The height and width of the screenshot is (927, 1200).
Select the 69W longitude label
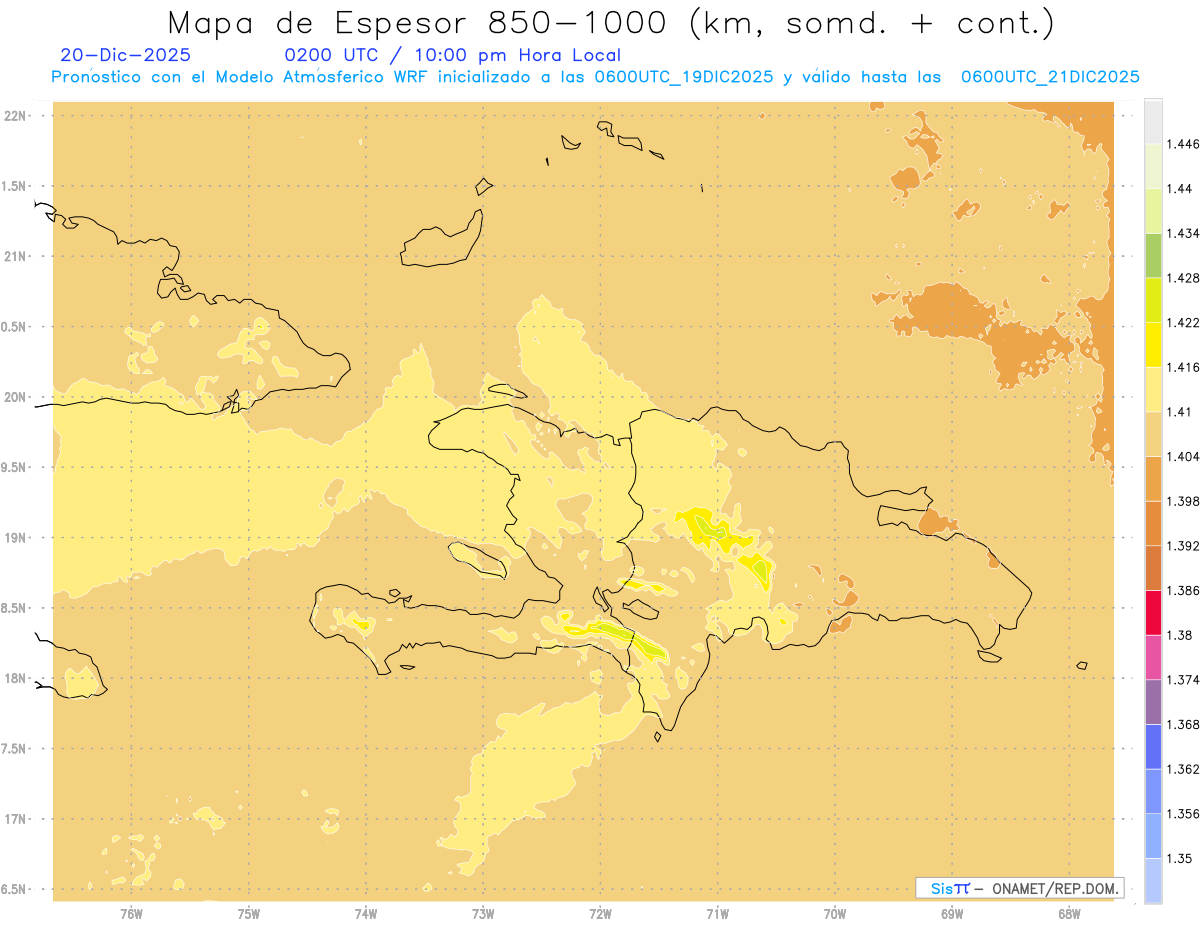pos(951,913)
